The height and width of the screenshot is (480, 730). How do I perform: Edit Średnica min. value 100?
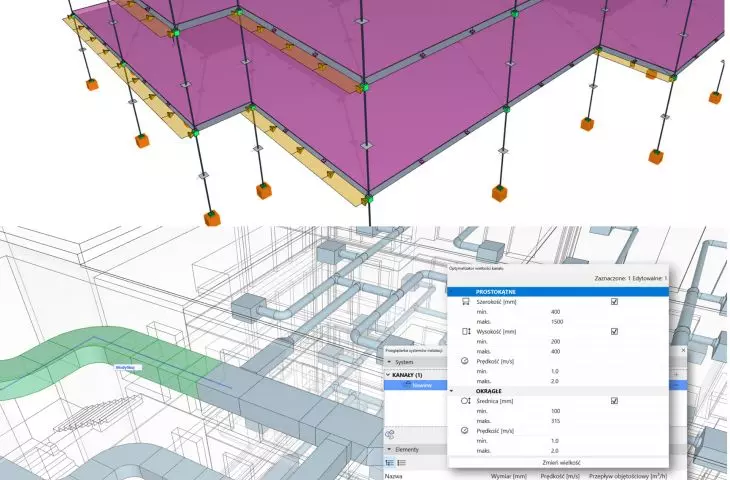coord(555,411)
